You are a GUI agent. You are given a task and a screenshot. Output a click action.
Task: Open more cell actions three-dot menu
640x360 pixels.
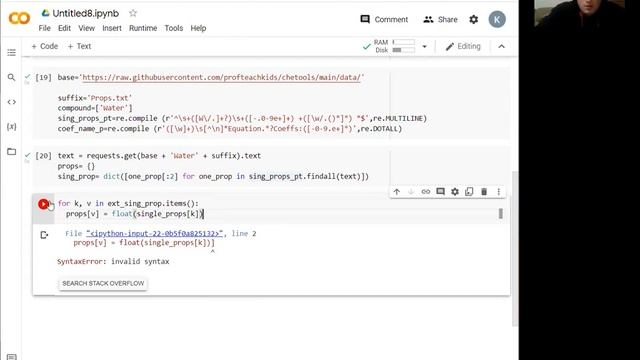click(x=498, y=191)
